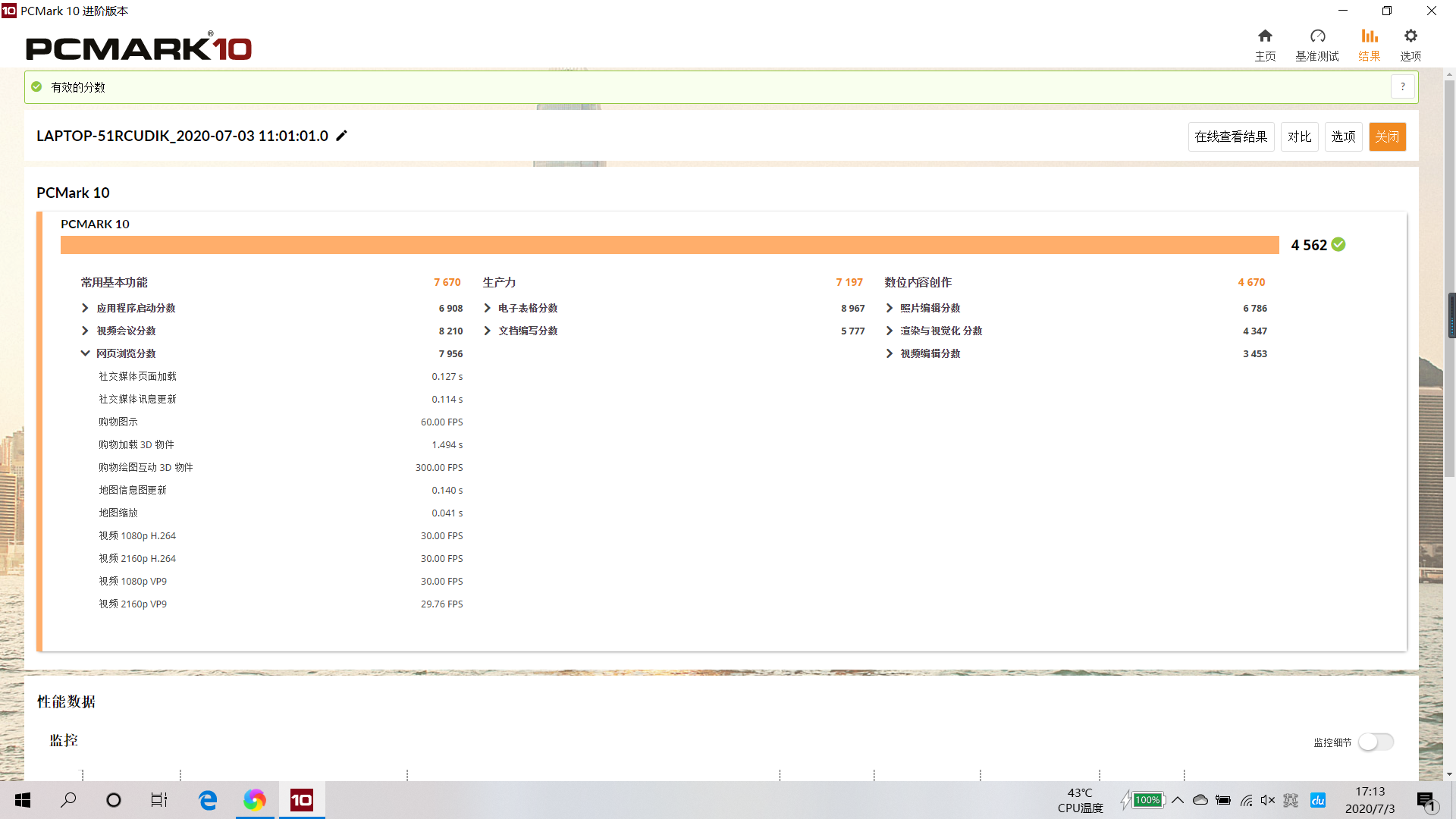Click the 视频 1080p H.264 row
The width and height of the screenshot is (1456, 819).
pyautogui.click(x=281, y=535)
